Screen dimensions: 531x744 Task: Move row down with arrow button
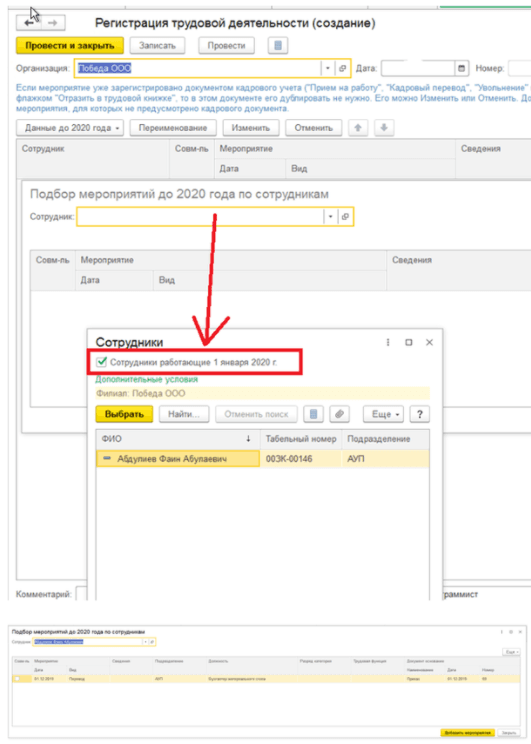coord(384,128)
